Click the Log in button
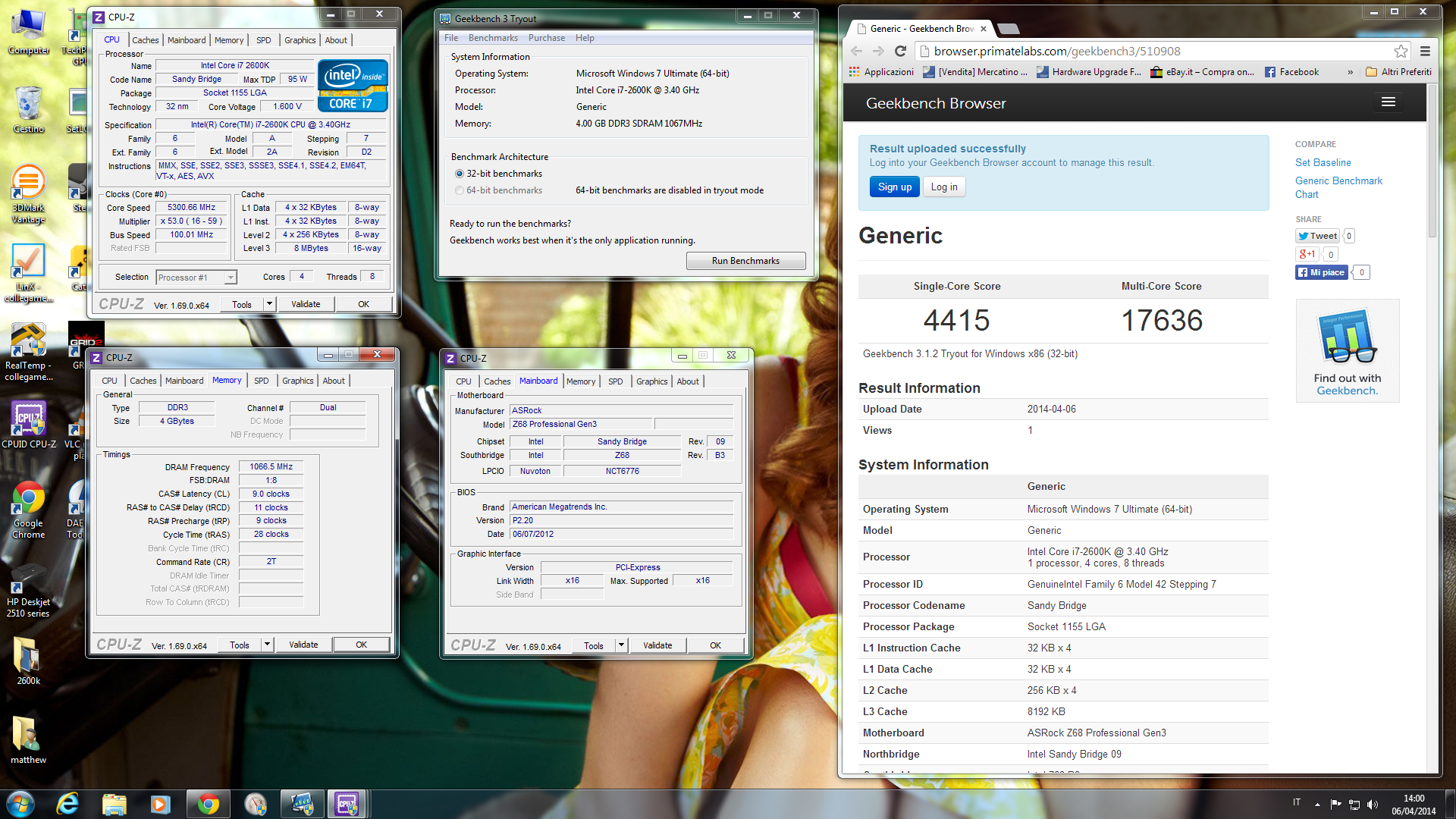The width and height of the screenshot is (1456, 819). click(x=944, y=187)
